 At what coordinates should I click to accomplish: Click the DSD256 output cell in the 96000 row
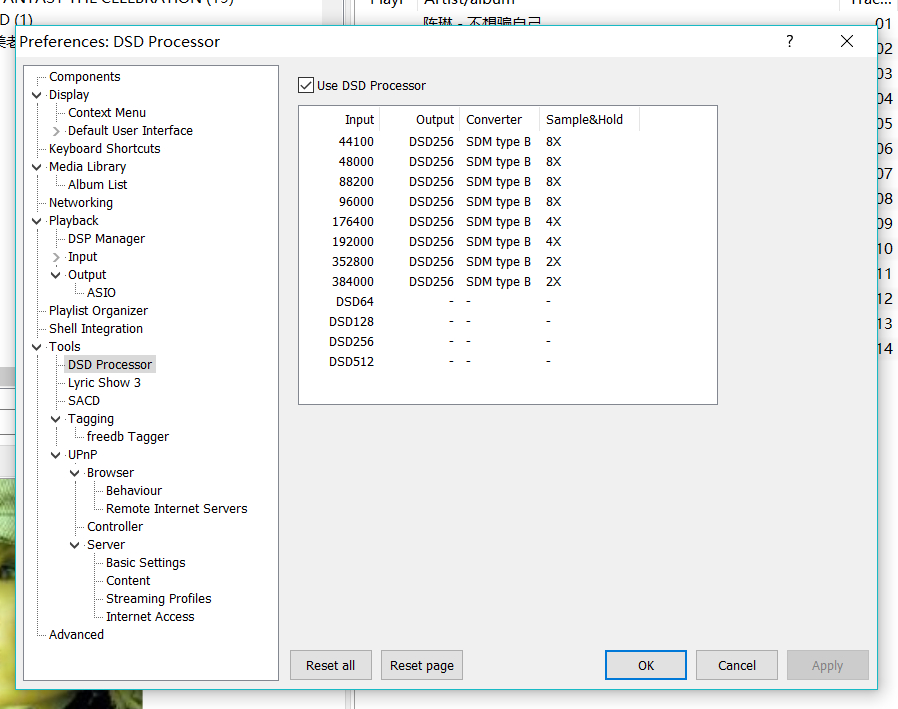pos(431,202)
